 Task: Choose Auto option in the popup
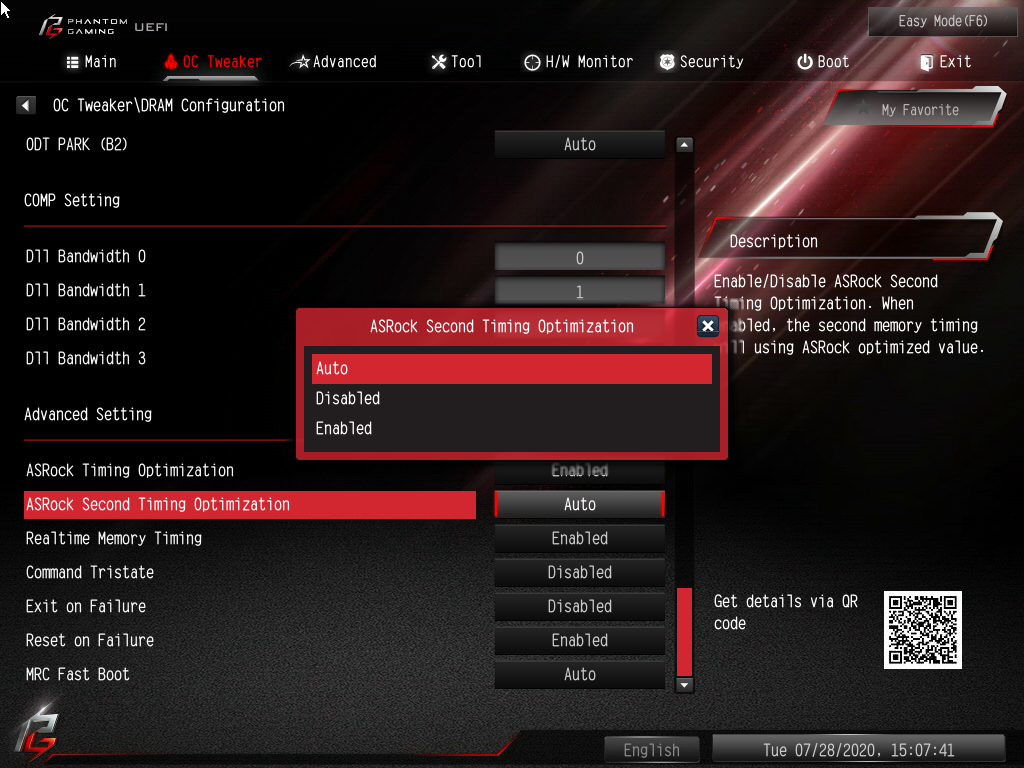pyautogui.click(x=511, y=368)
